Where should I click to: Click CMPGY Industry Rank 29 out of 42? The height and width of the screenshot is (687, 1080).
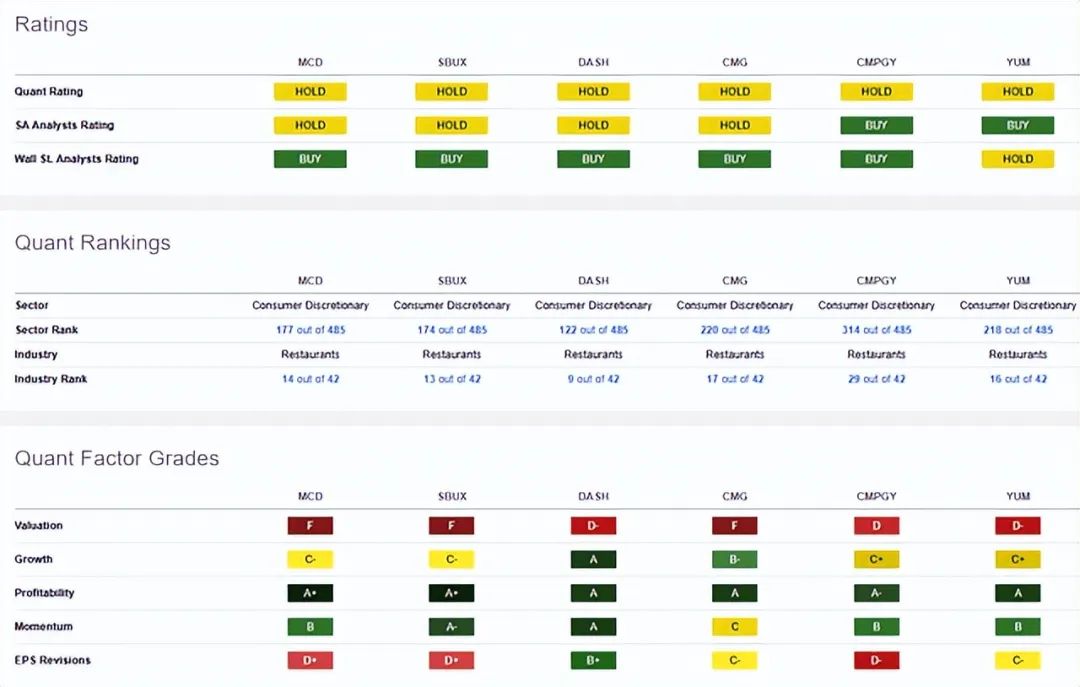876,379
